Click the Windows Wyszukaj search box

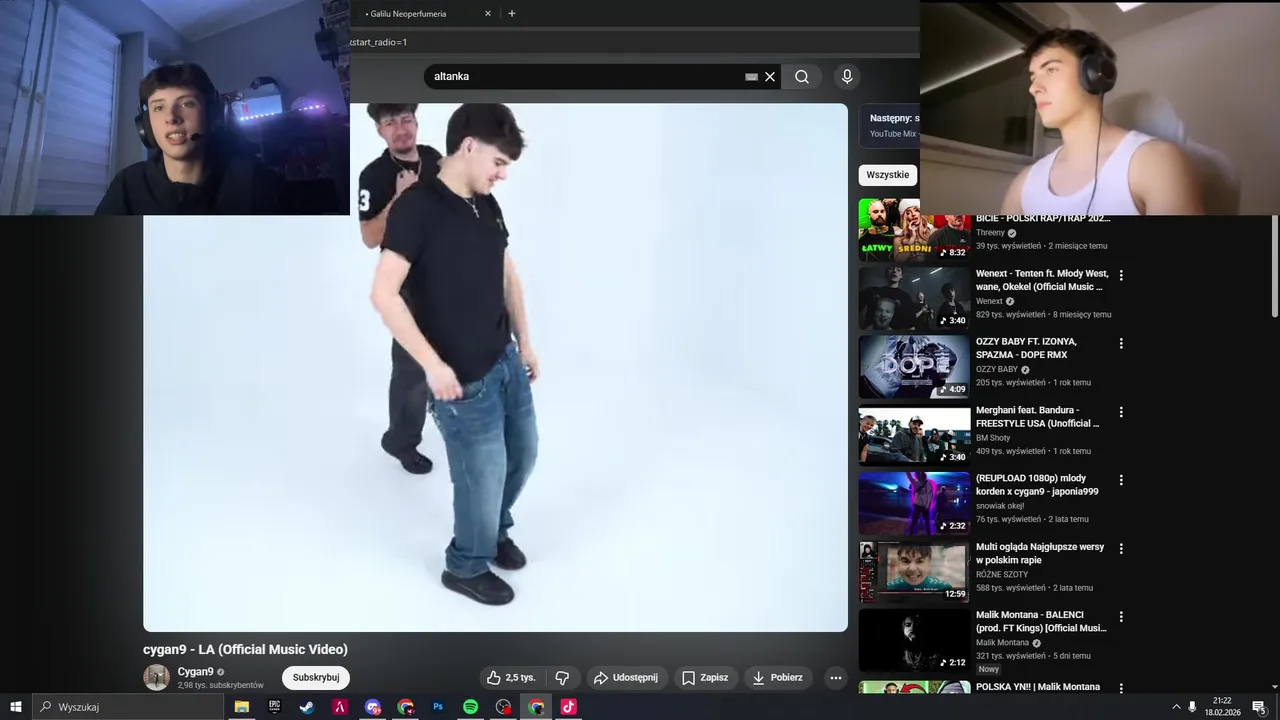[x=128, y=707]
